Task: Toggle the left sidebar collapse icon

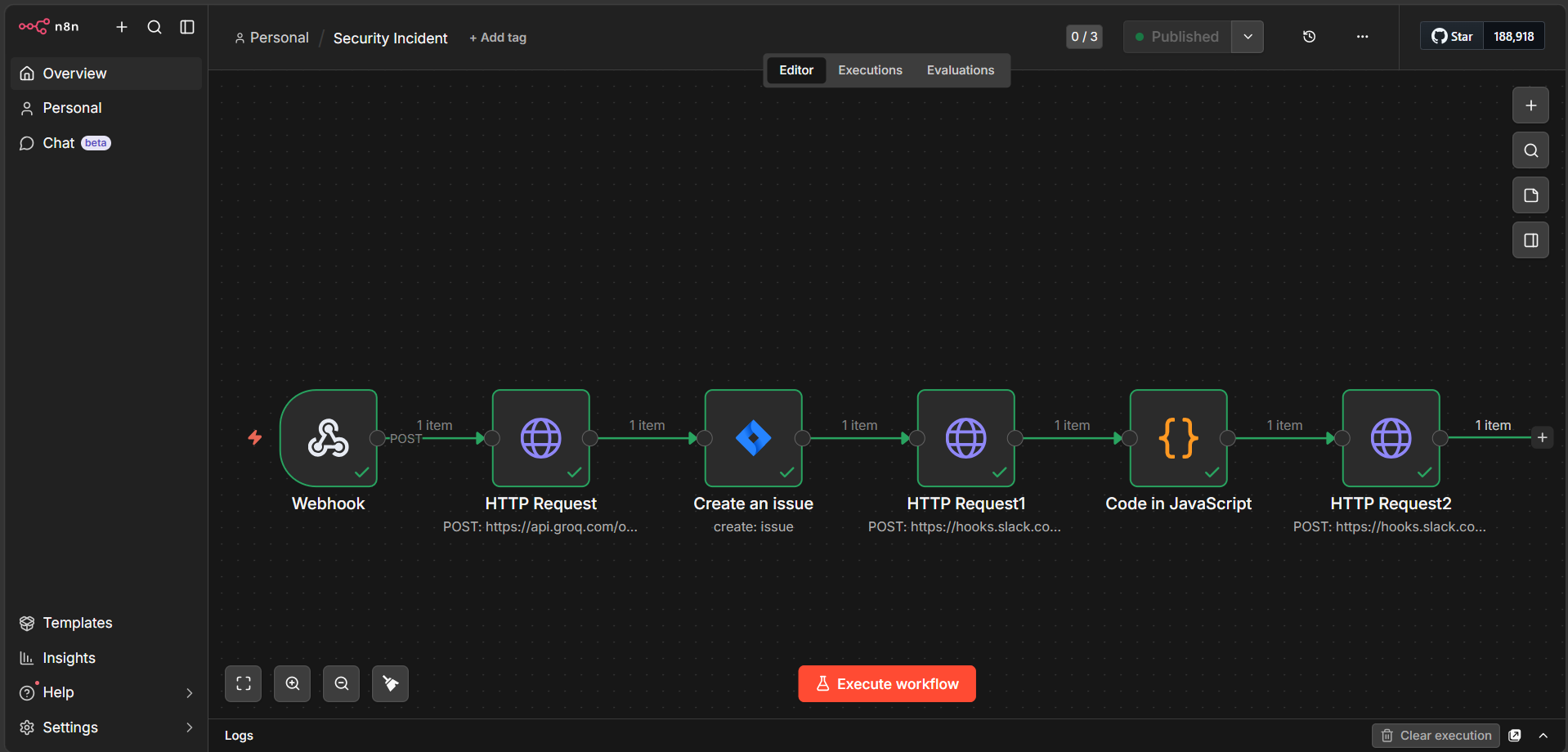Action: coord(187,27)
